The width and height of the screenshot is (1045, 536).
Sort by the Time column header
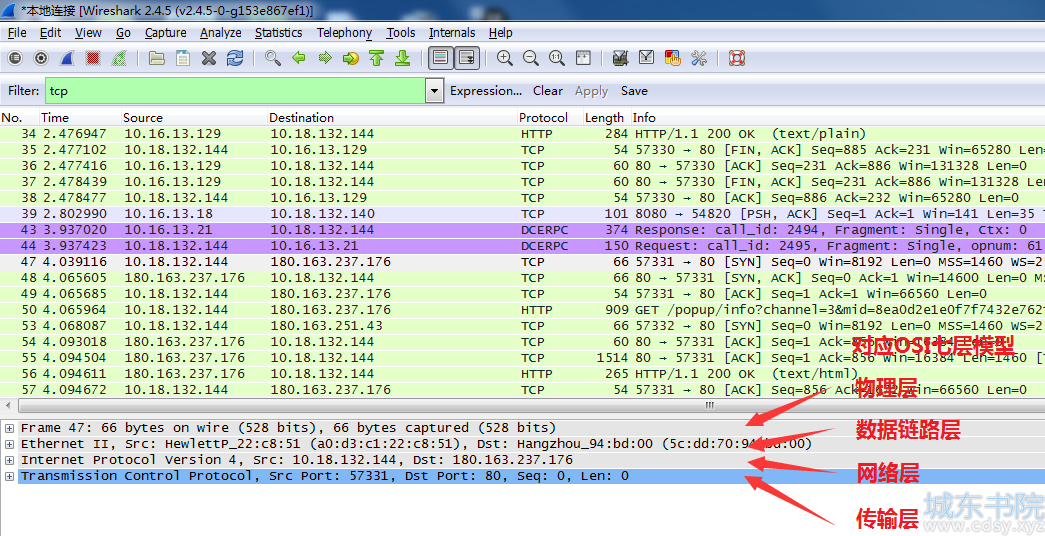[x=80, y=117]
